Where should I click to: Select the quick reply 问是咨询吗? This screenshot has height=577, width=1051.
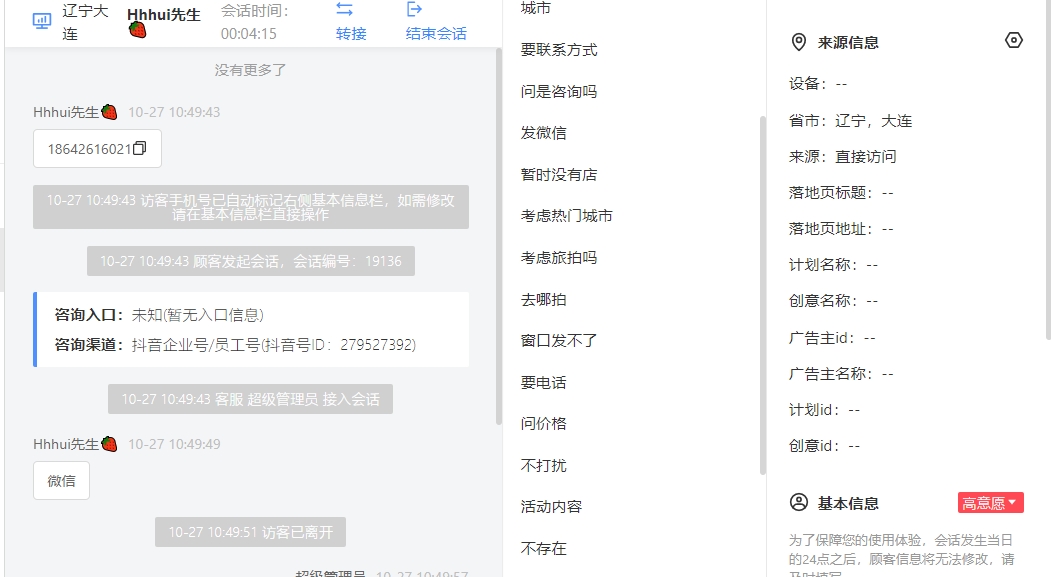point(558,91)
